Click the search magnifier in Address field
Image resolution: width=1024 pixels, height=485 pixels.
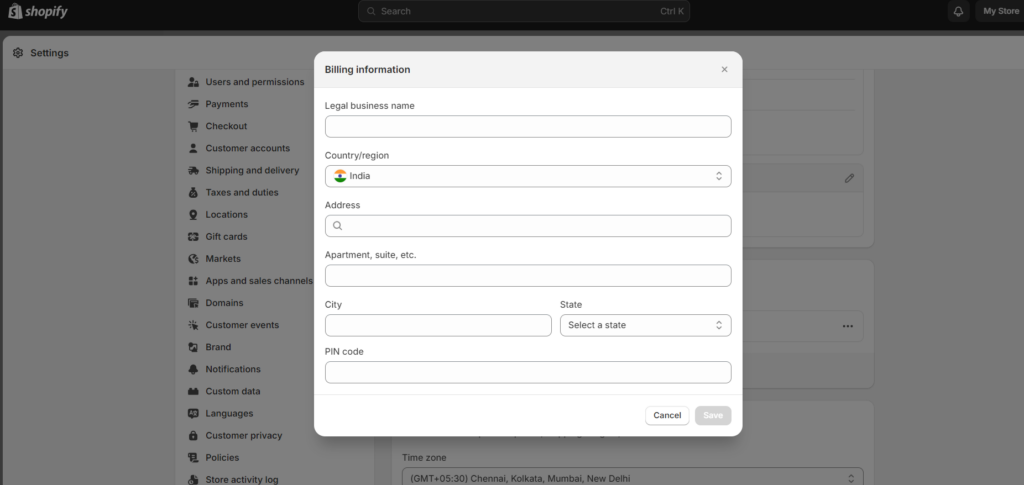(338, 226)
